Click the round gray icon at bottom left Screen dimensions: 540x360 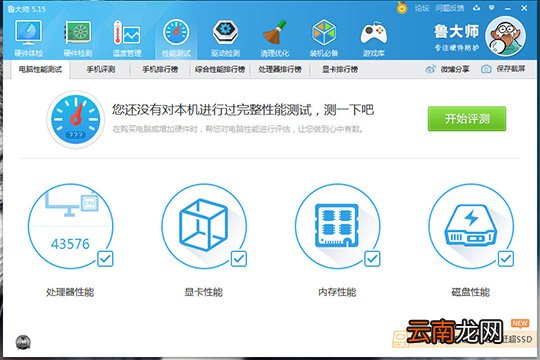(23, 342)
